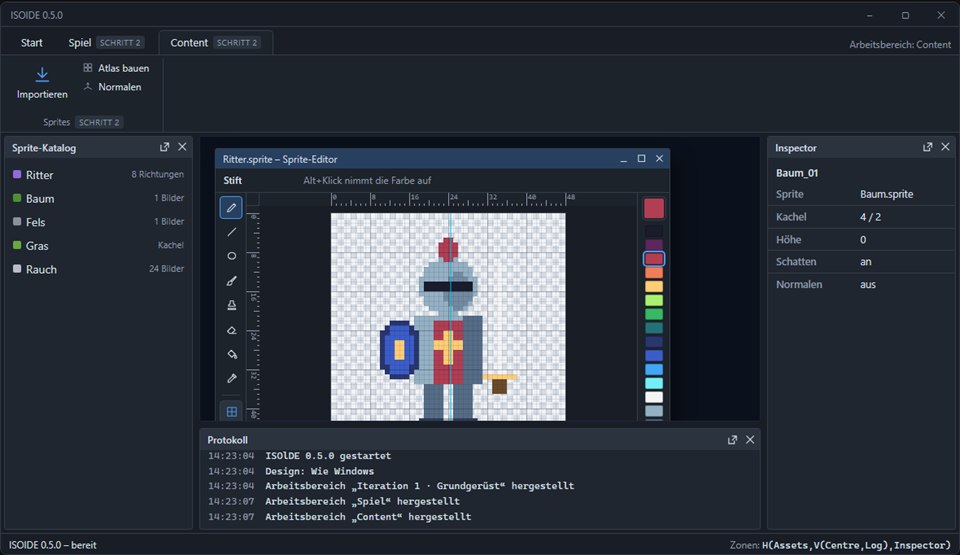The height and width of the screenshot is (555, 960).
Task: Click the horizontal ruler above the canvas
Action: (448, 200)
